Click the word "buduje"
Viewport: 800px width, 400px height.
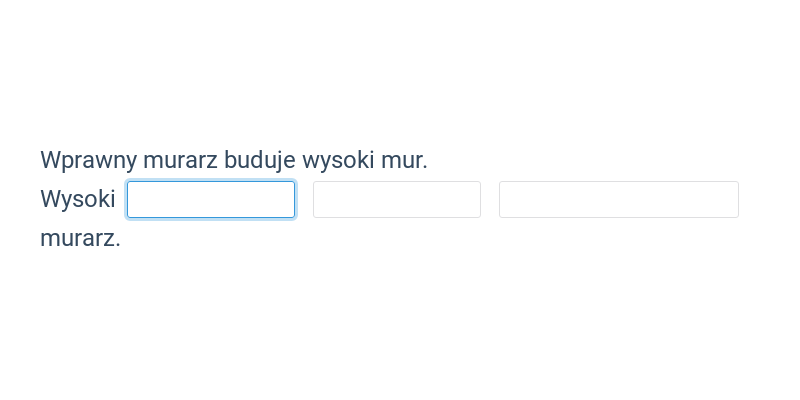(260, 160)
